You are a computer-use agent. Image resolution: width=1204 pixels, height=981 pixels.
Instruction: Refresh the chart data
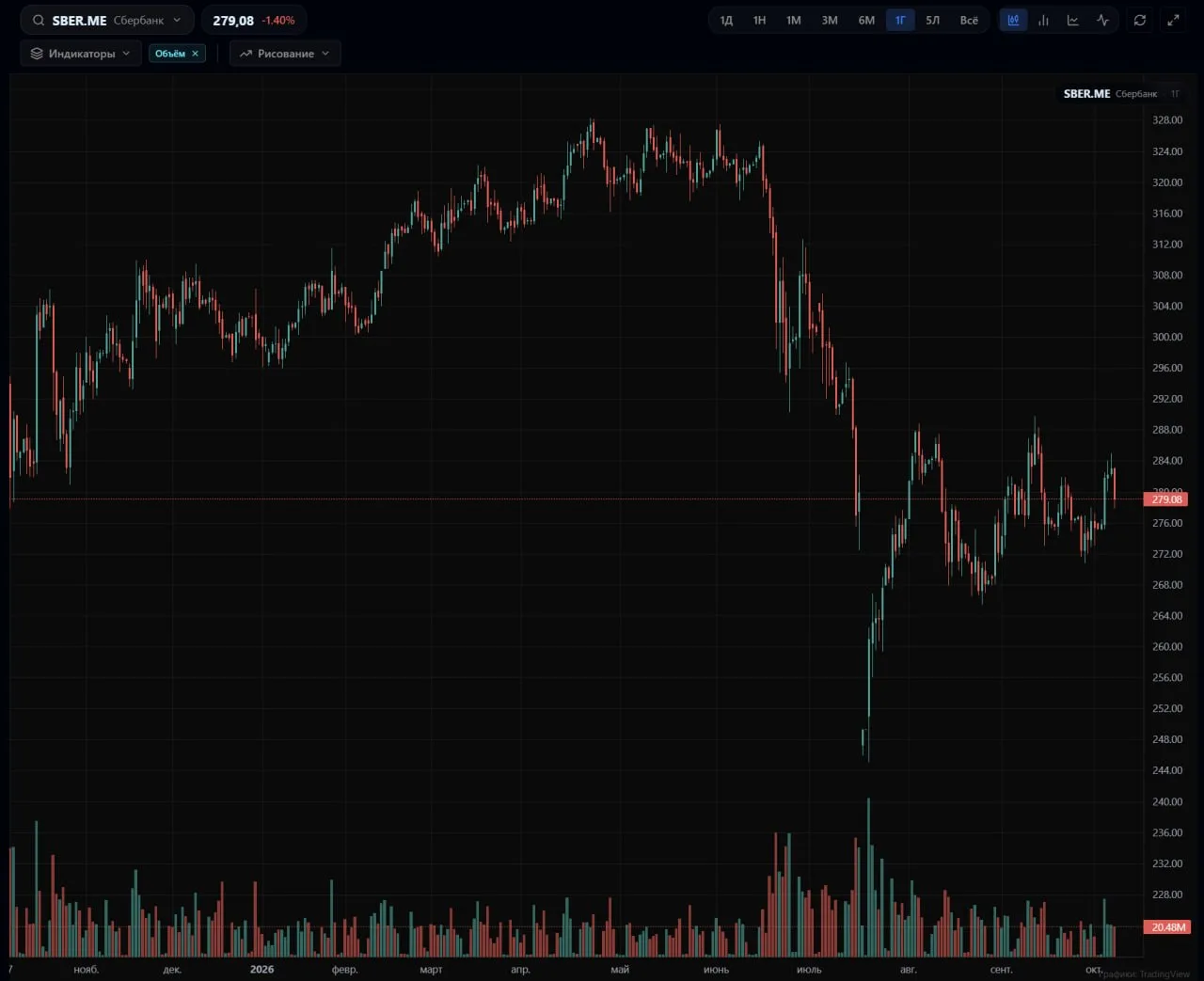click(1140, 20)
